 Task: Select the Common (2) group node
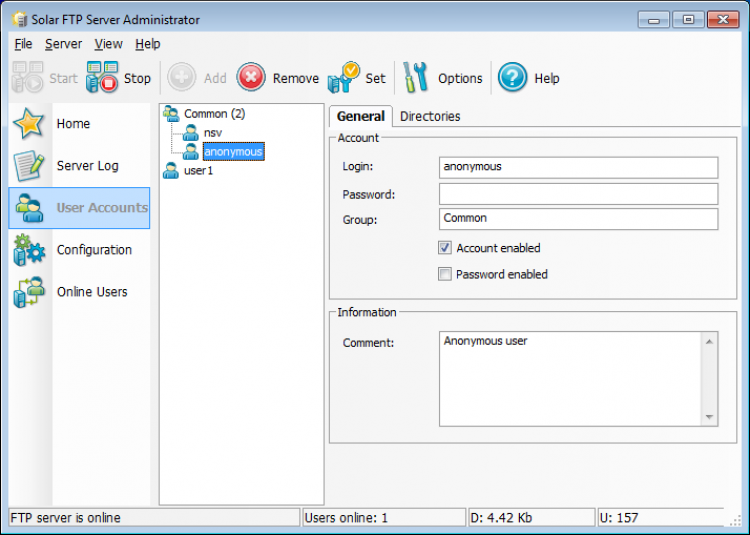click(x=215, y=113)
